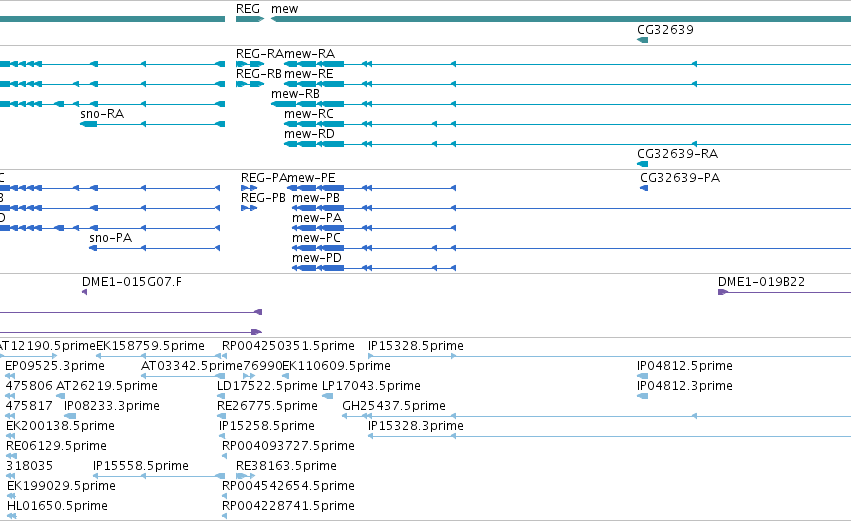Select EST LP17043.5prime label
Screen dimensions: 851x521
[x=371, y=386]
